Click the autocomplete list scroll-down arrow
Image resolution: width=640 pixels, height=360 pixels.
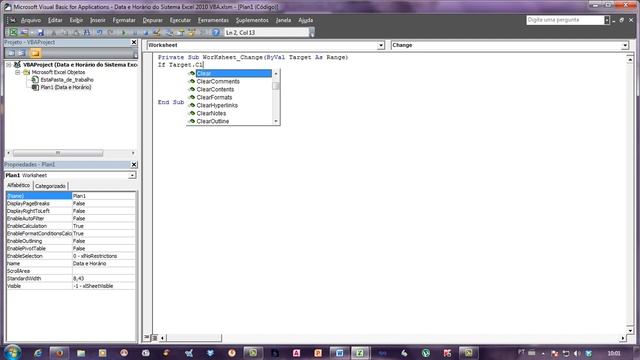click(x=276, y=121)
